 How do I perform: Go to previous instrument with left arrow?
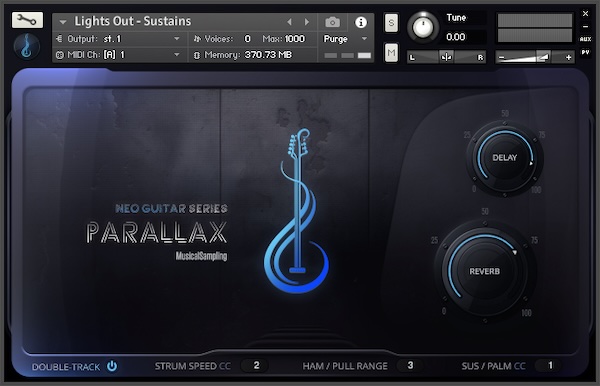289,22
